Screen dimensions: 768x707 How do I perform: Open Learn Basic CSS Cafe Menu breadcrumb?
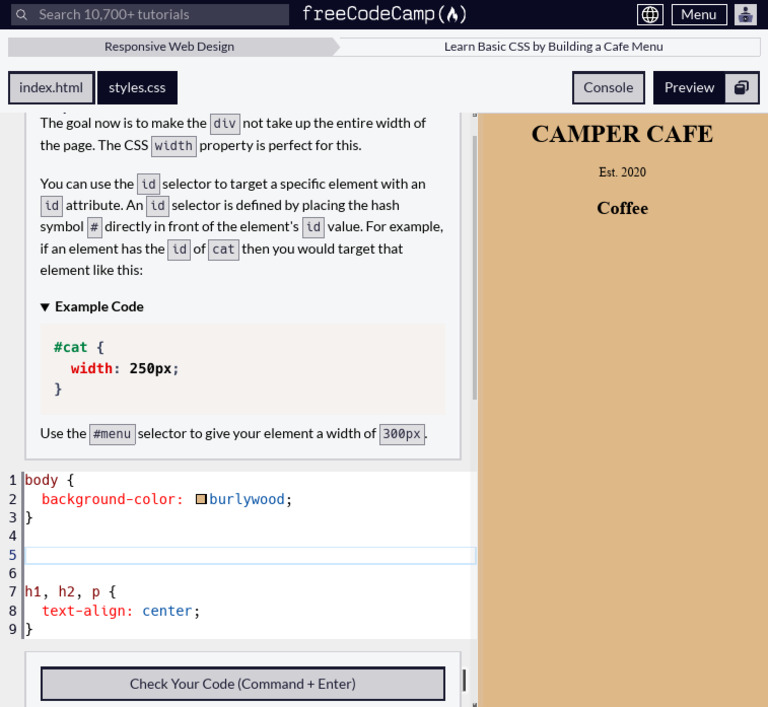(x=553, y=47)
